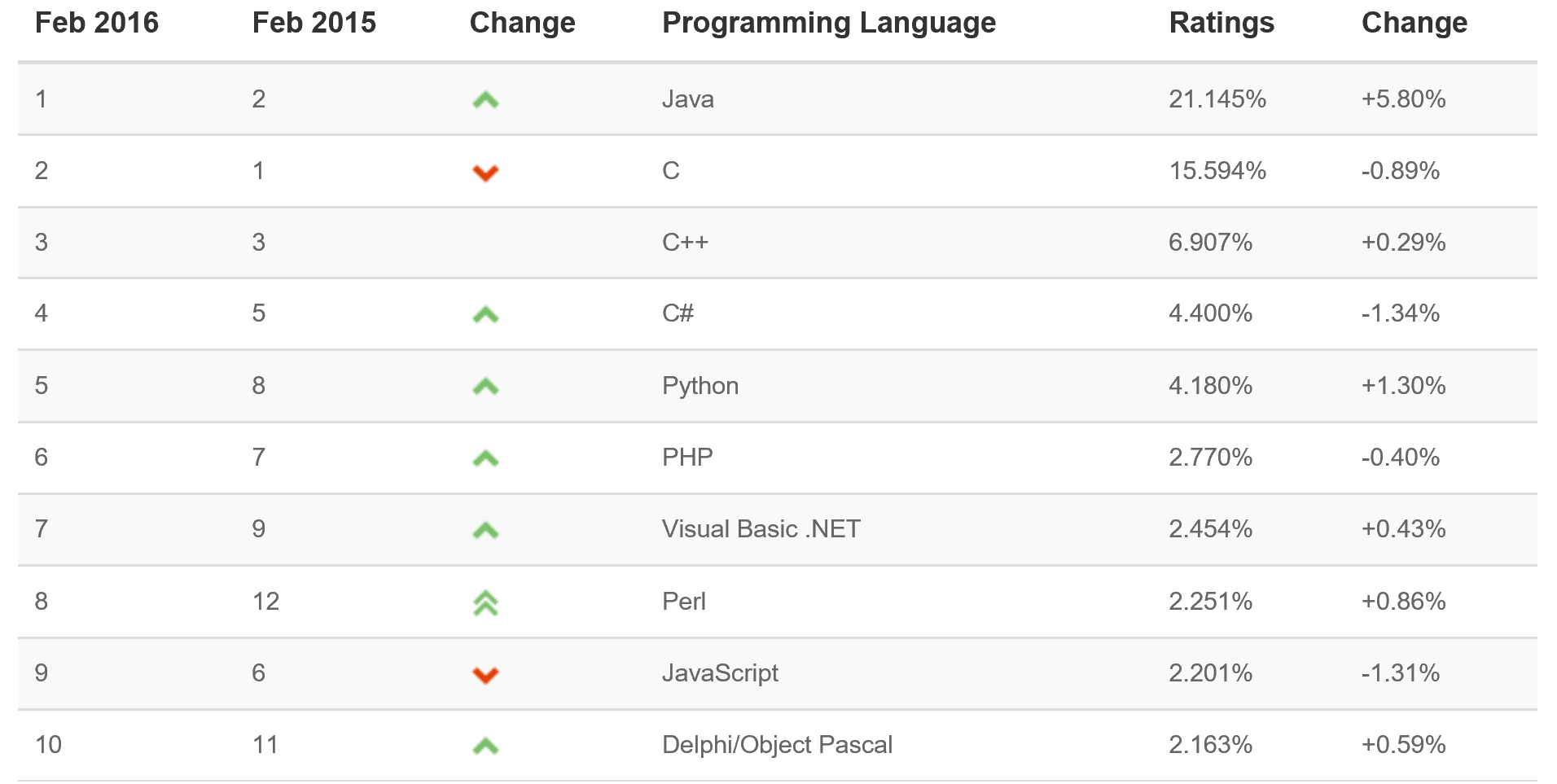Click the Change header next to Feb 2015
This screenshot has height=784, width=1557.
click(523, 24)
